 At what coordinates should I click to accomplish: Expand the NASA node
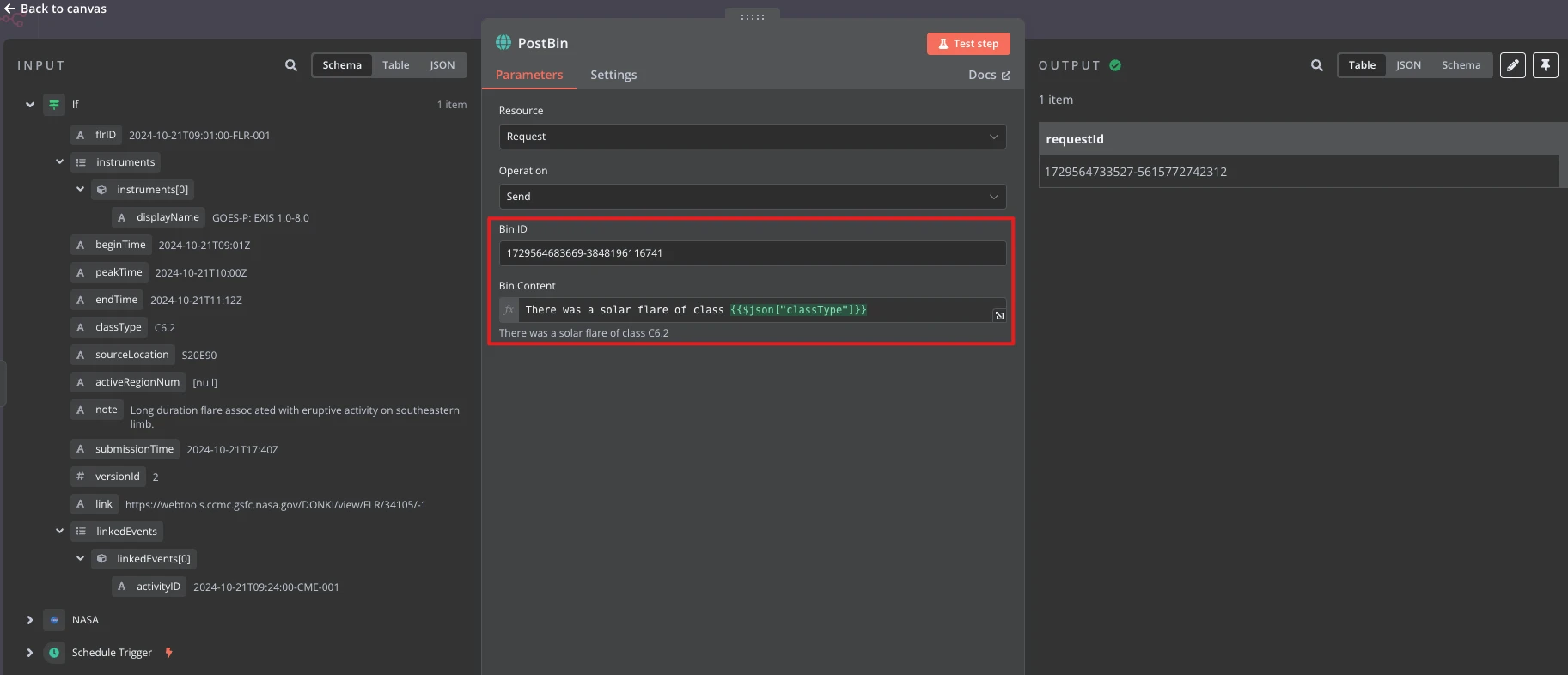[30, 620]
